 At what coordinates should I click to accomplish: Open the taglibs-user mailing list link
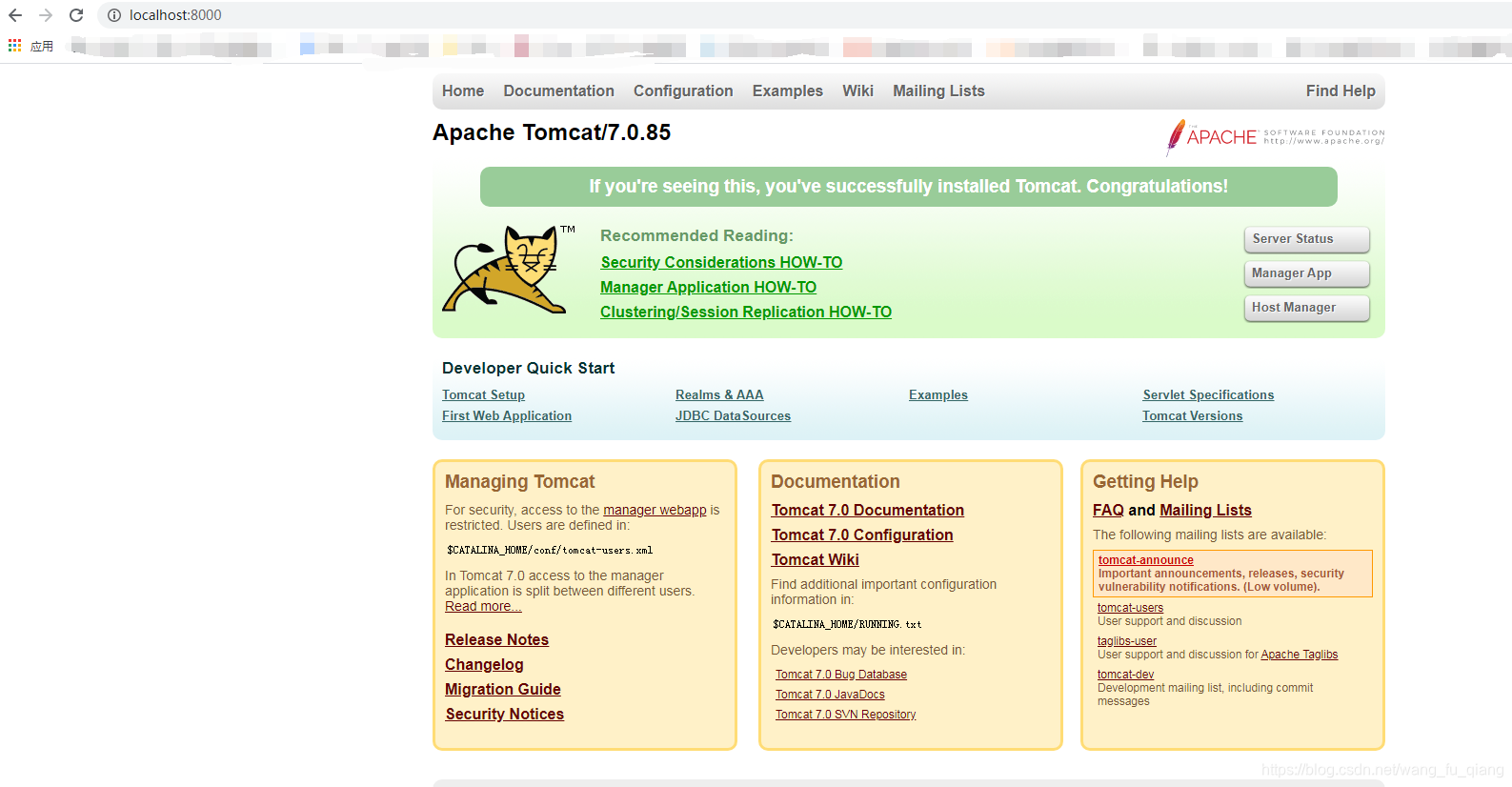[1126, 641]
